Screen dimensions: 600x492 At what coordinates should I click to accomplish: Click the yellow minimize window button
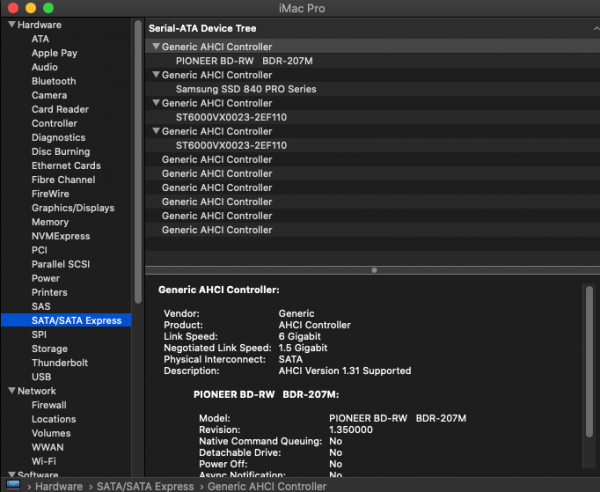(31, 8)
